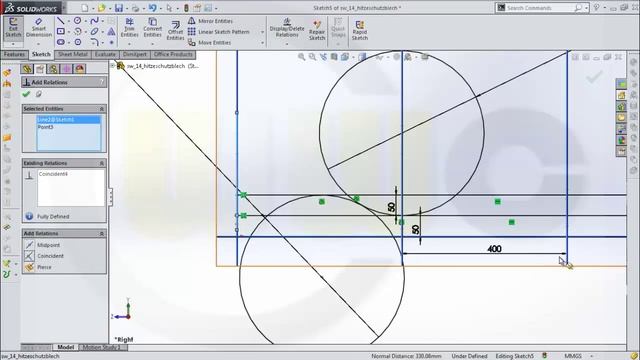The width and height of the screenshot is (640, 360).
Task: Expand the Line tool dropdown arrow
Action: (69, 21)
